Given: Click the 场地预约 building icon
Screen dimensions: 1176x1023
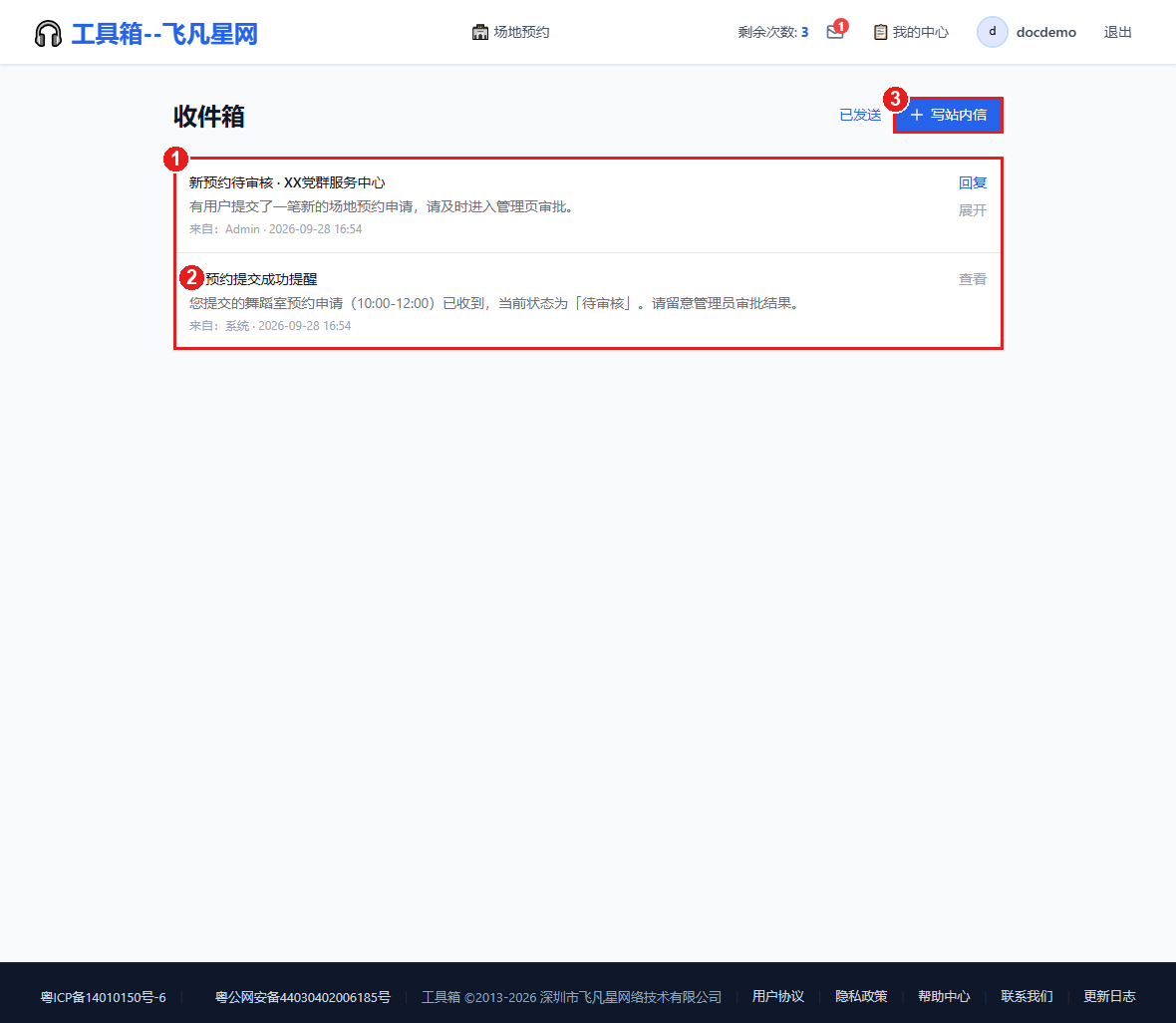Looking at the screenshot, I should click(480, 32).
